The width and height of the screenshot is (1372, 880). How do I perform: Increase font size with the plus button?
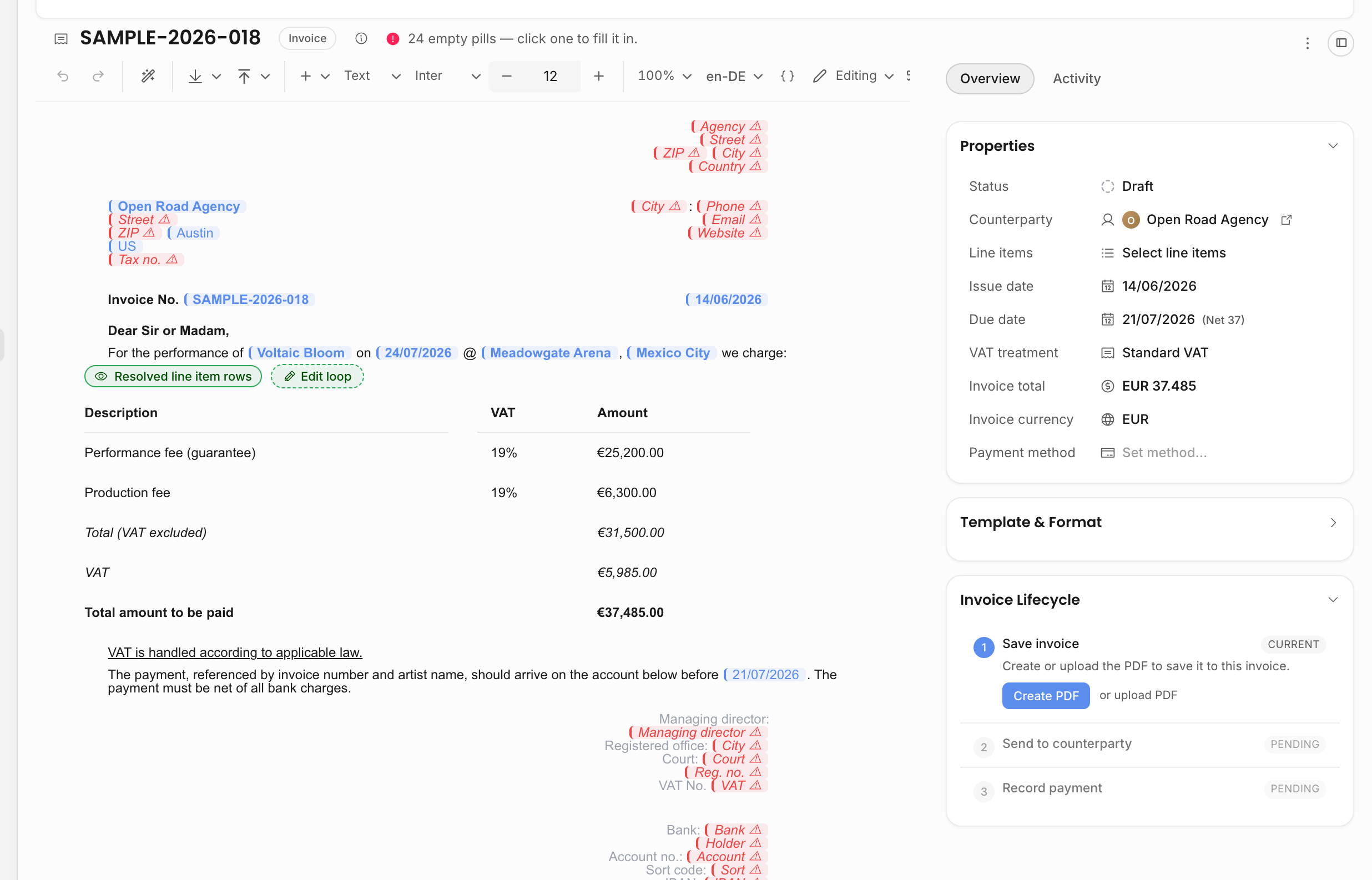tap(598, 76)
